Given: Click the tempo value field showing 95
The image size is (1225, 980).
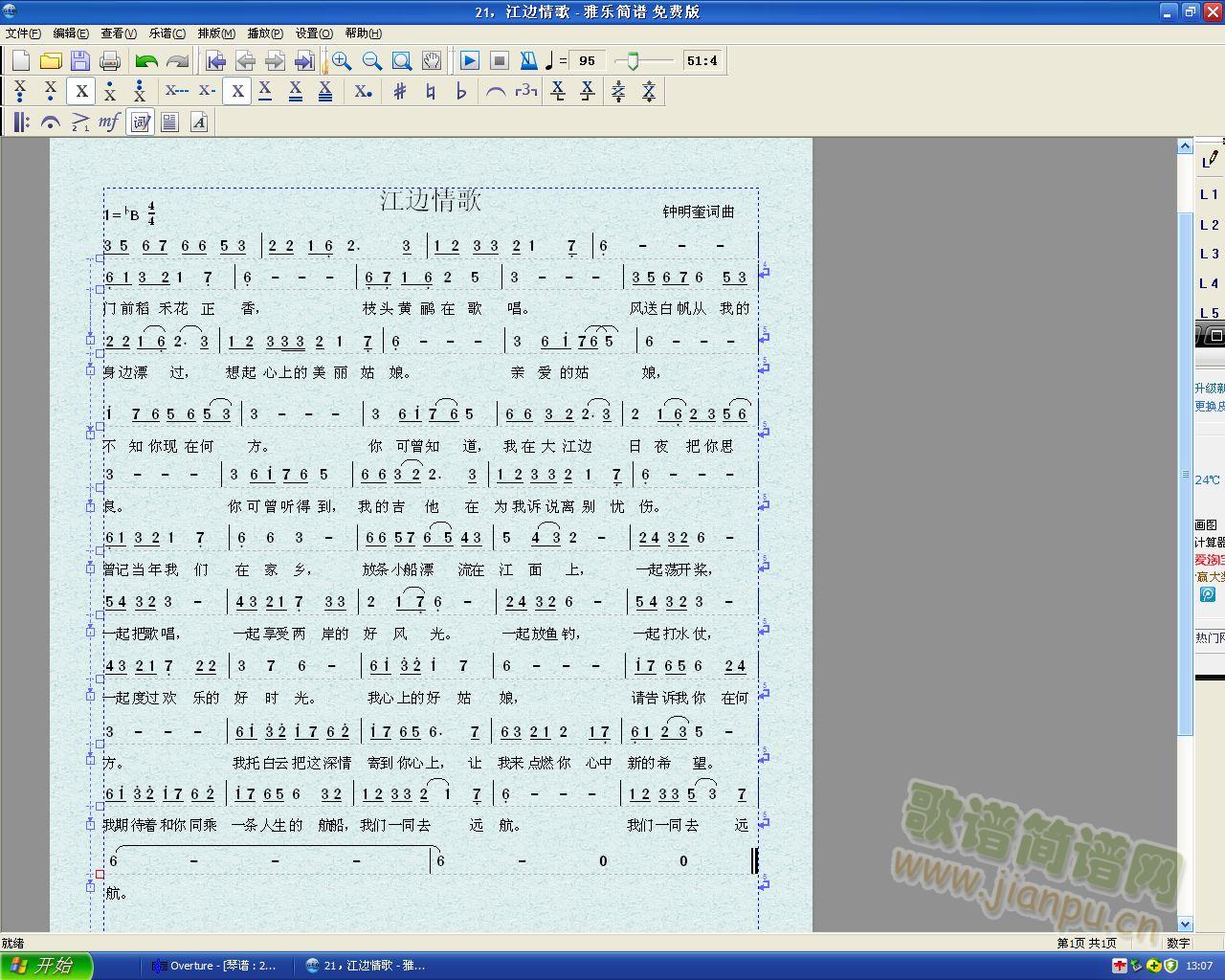Looking at the screenshot, I should tap(587, 61).
